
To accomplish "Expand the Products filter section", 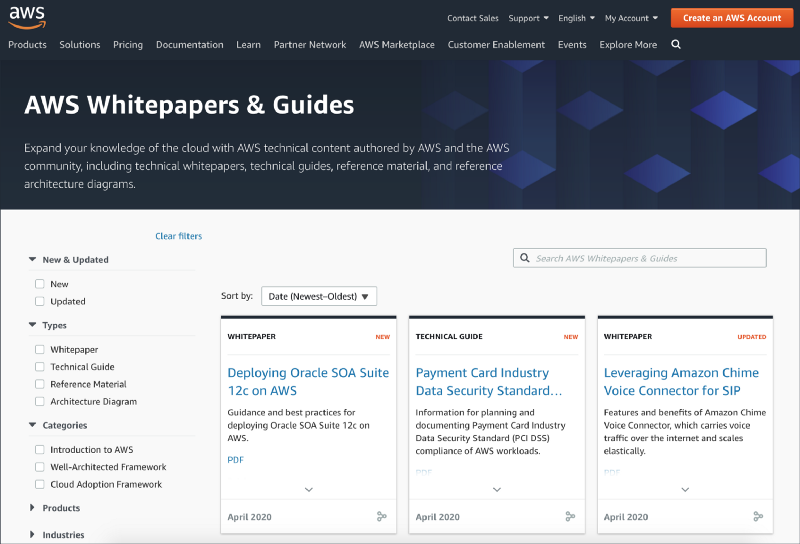I will pos(32,507).
